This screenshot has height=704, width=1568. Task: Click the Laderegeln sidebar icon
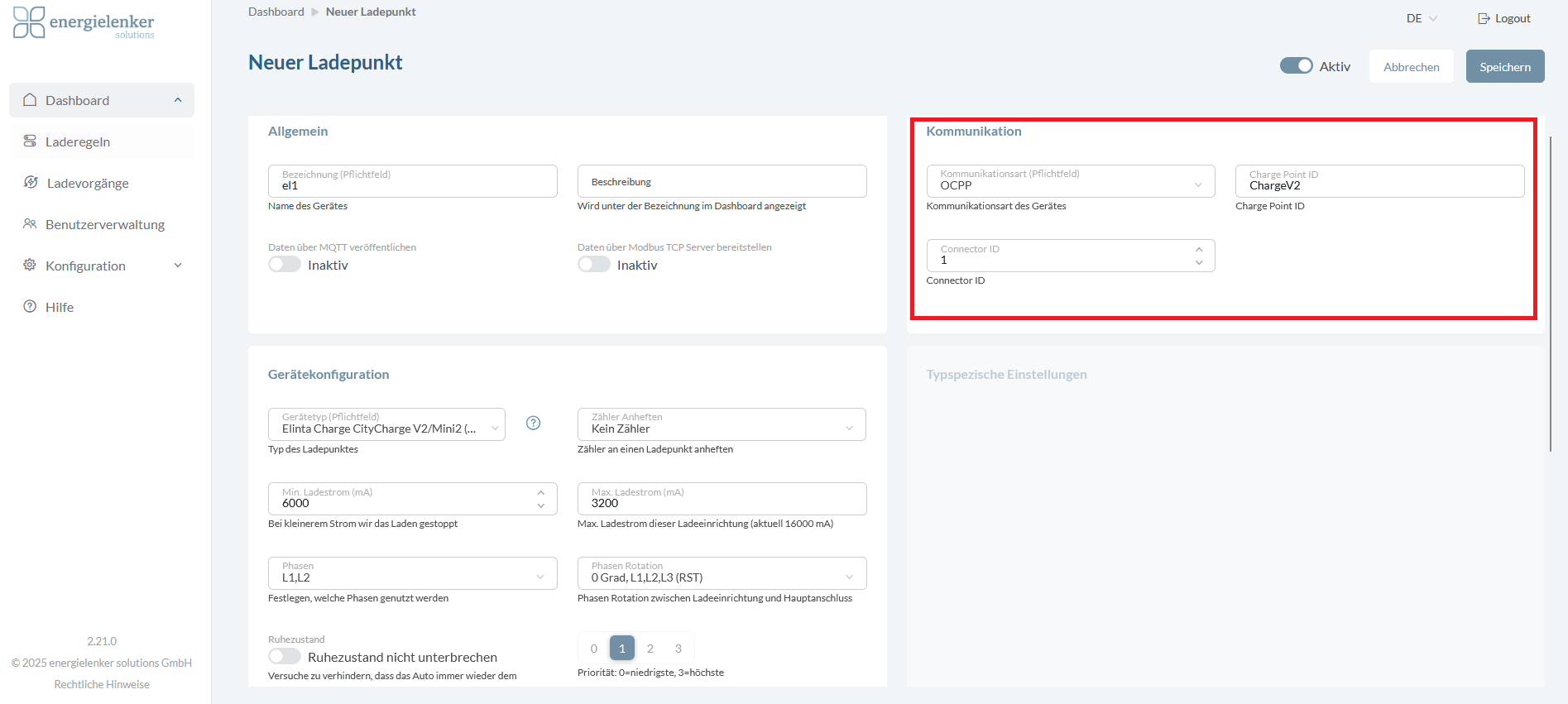tap(30, 141)
